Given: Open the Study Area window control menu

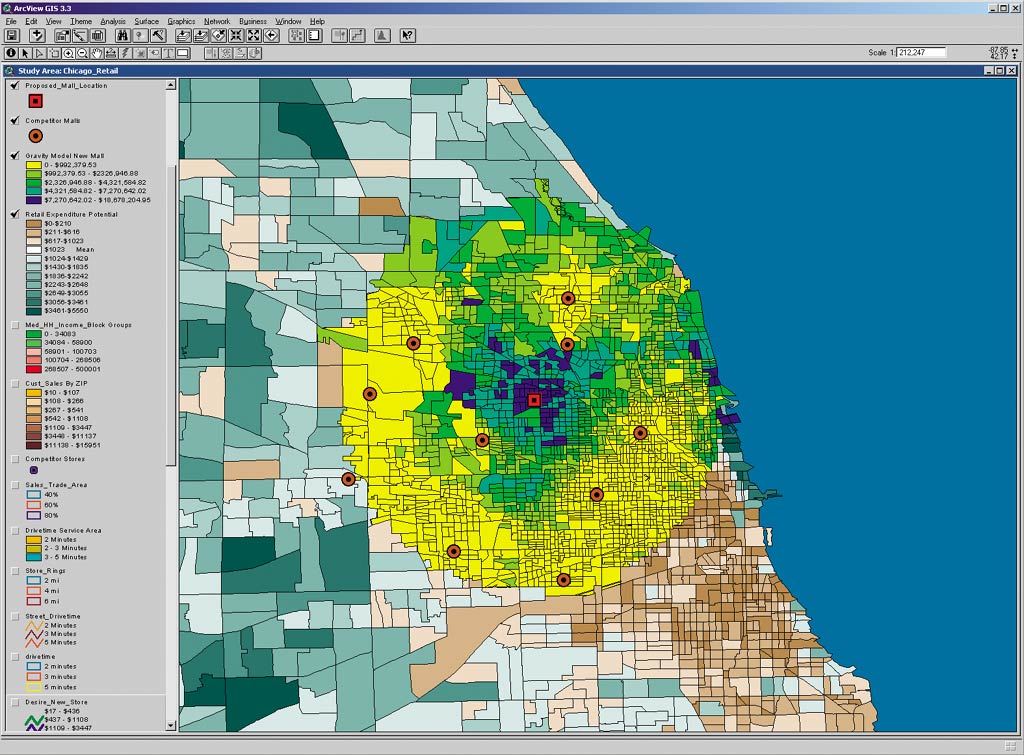Looking at the screenshot, I should (10, 71).
